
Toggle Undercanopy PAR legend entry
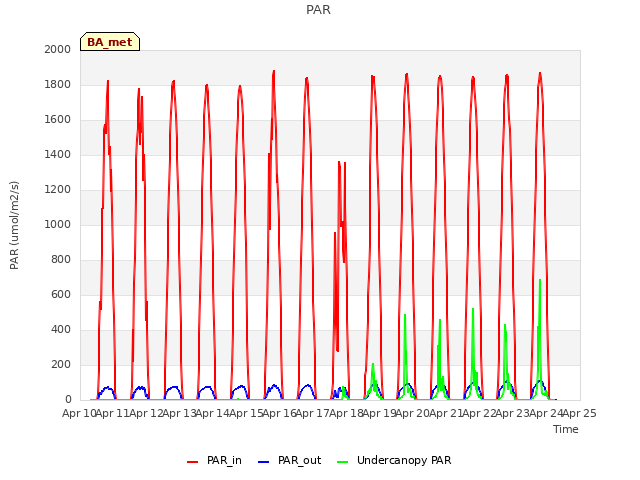coord(394,460)
